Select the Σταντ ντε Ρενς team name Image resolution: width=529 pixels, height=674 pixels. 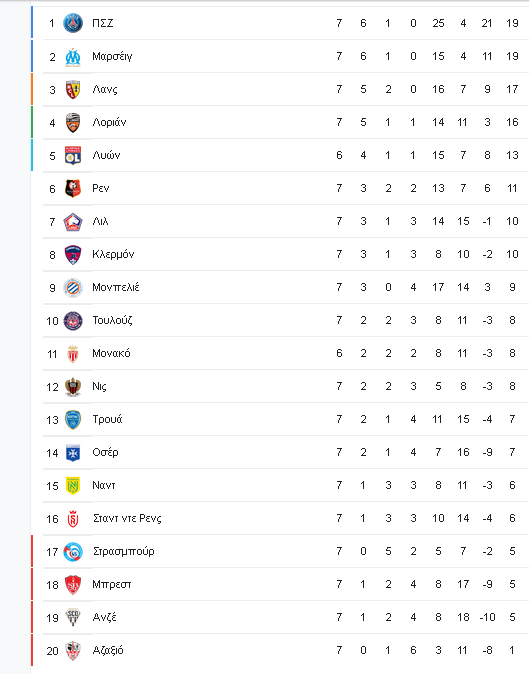tap(127, 518)
